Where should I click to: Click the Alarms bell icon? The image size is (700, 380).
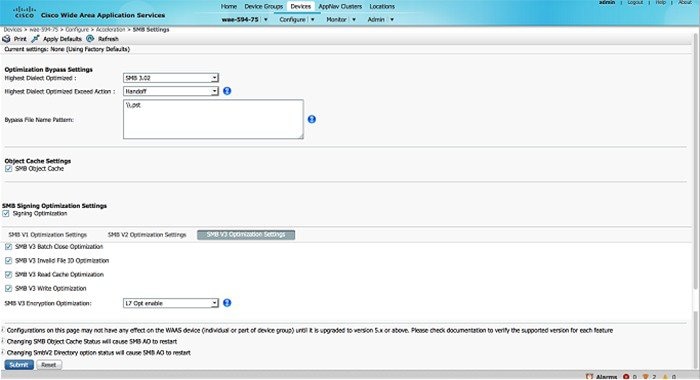click(x=589, y=376)
